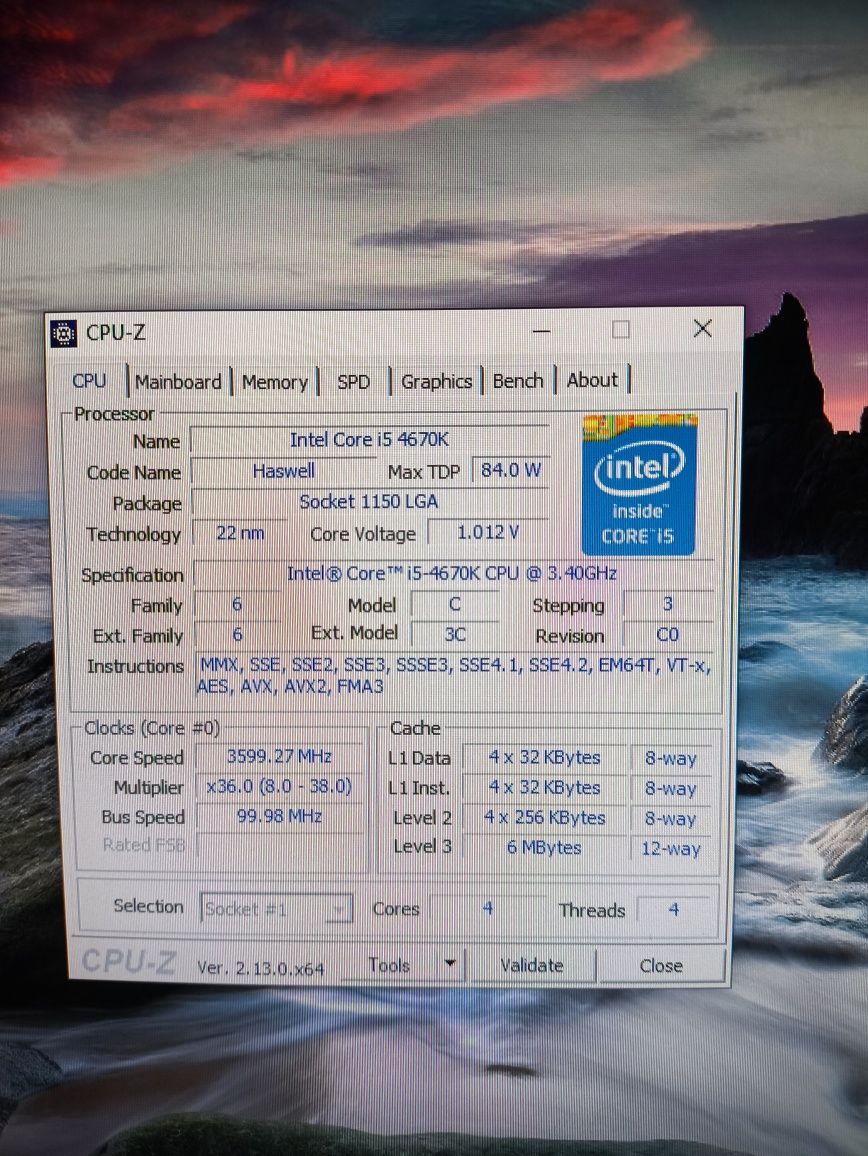Screen dimensions: 868x1156
Task: Click the Revision value C0
Action: click(x=667, y=635)
